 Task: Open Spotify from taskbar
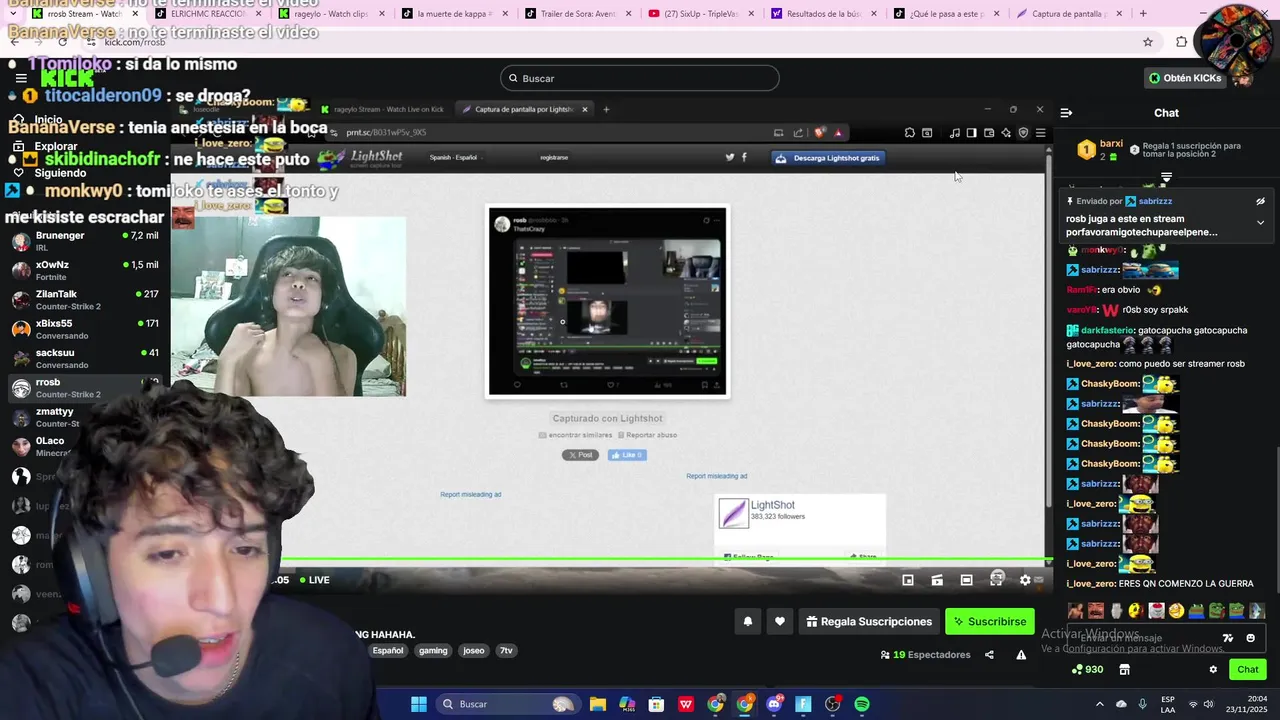pyautogui.click(x=862, y=704)
